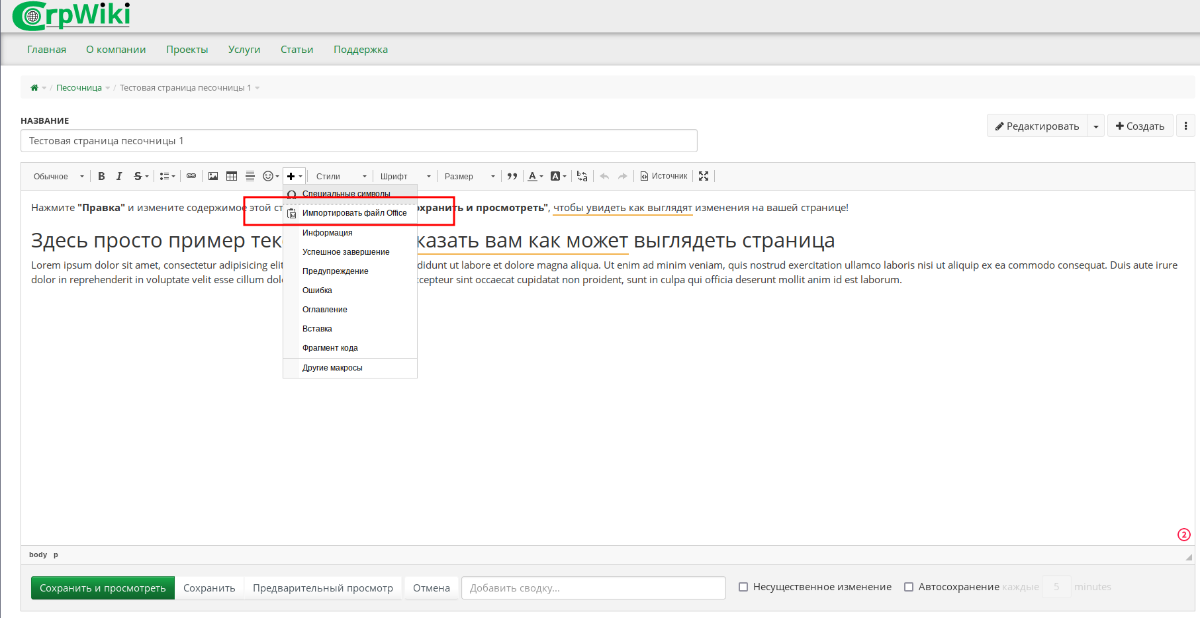1200x618 pixels.
Task: Apply block quote formatting
Action: (x=512, y=176)
